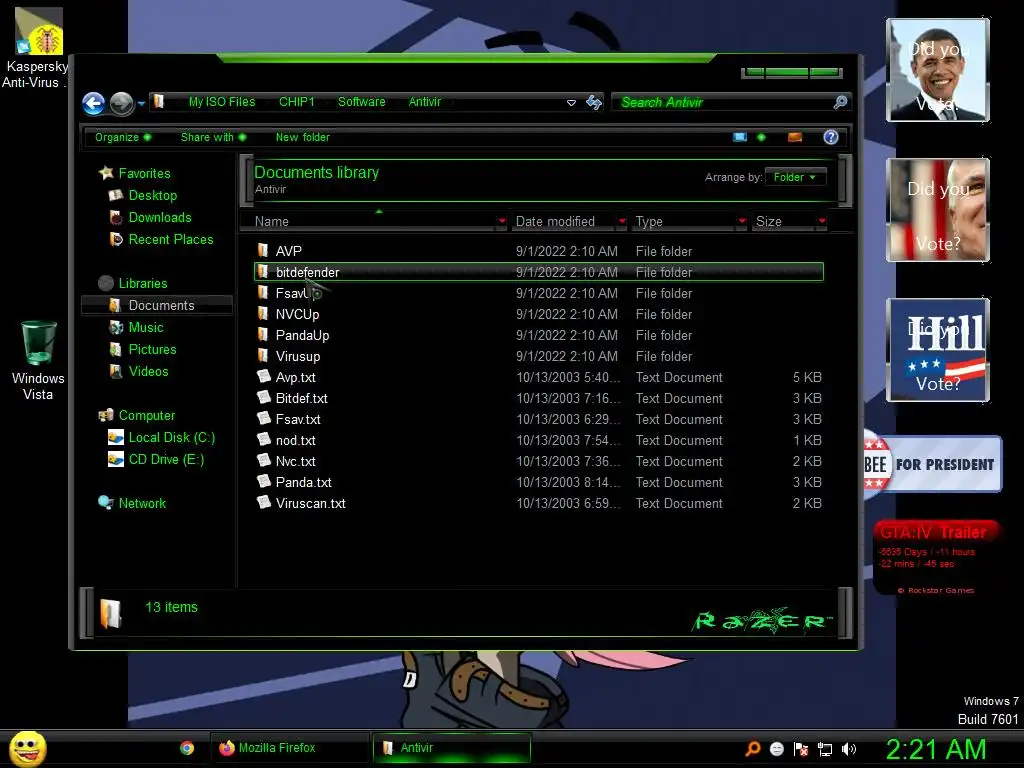Open recent pages dropdown beside Forward arrow
1024x768 pixels.
(141, 103)
